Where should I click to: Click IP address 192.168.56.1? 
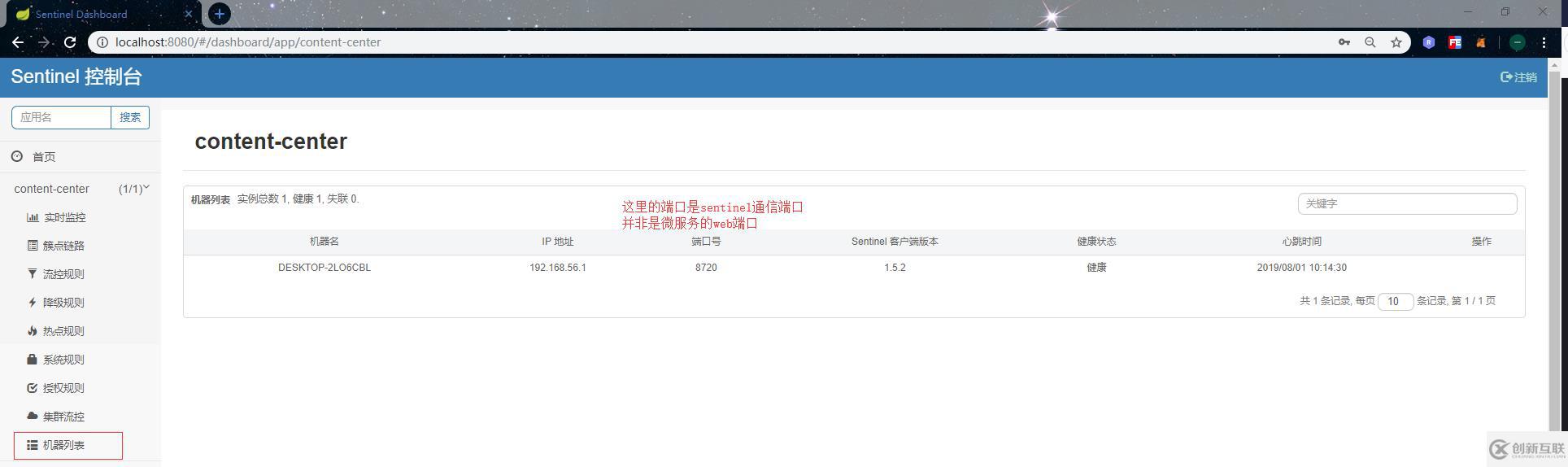point(558,268)
